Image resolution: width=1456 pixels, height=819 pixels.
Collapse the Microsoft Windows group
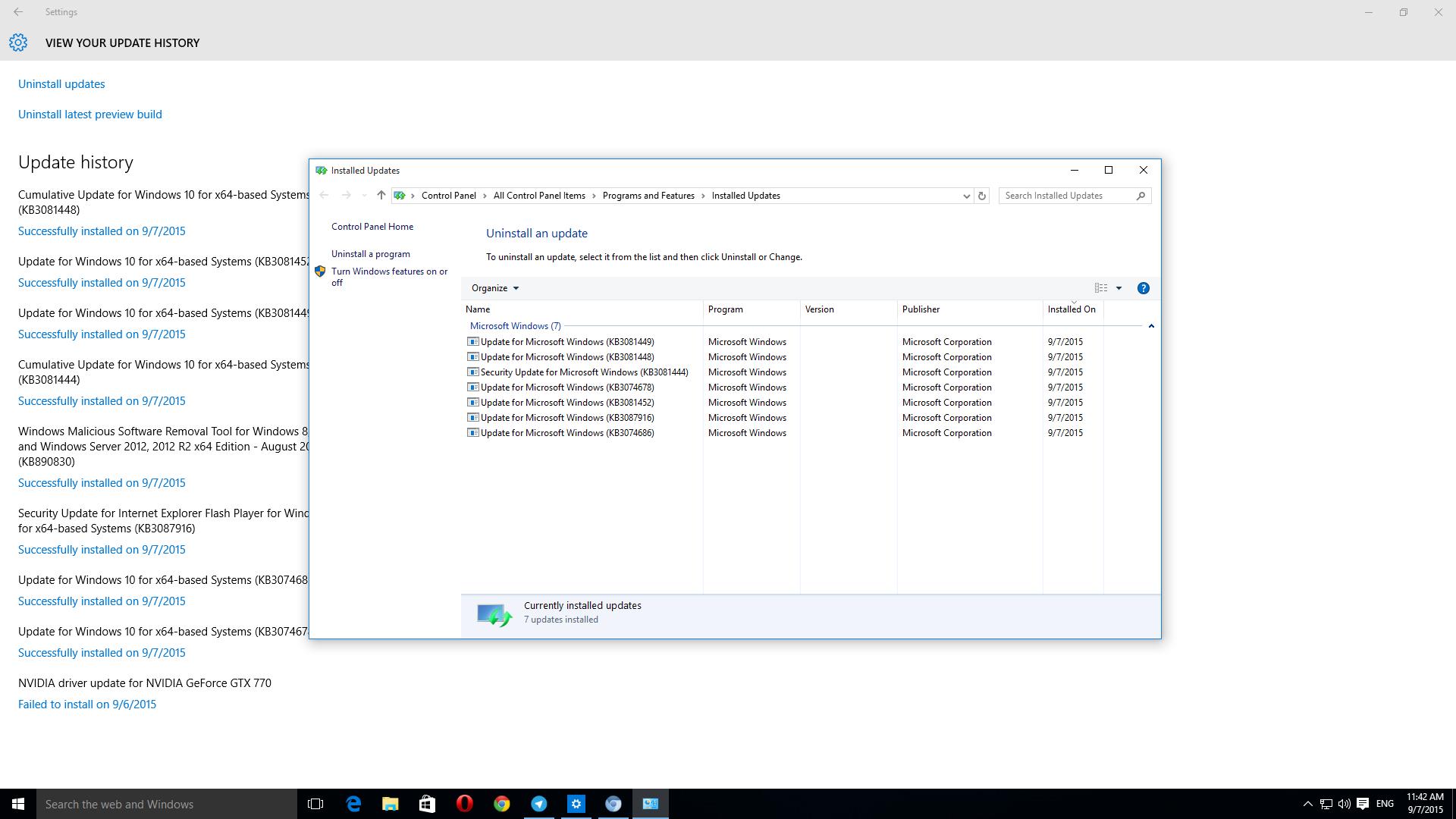coord(1151,326)
